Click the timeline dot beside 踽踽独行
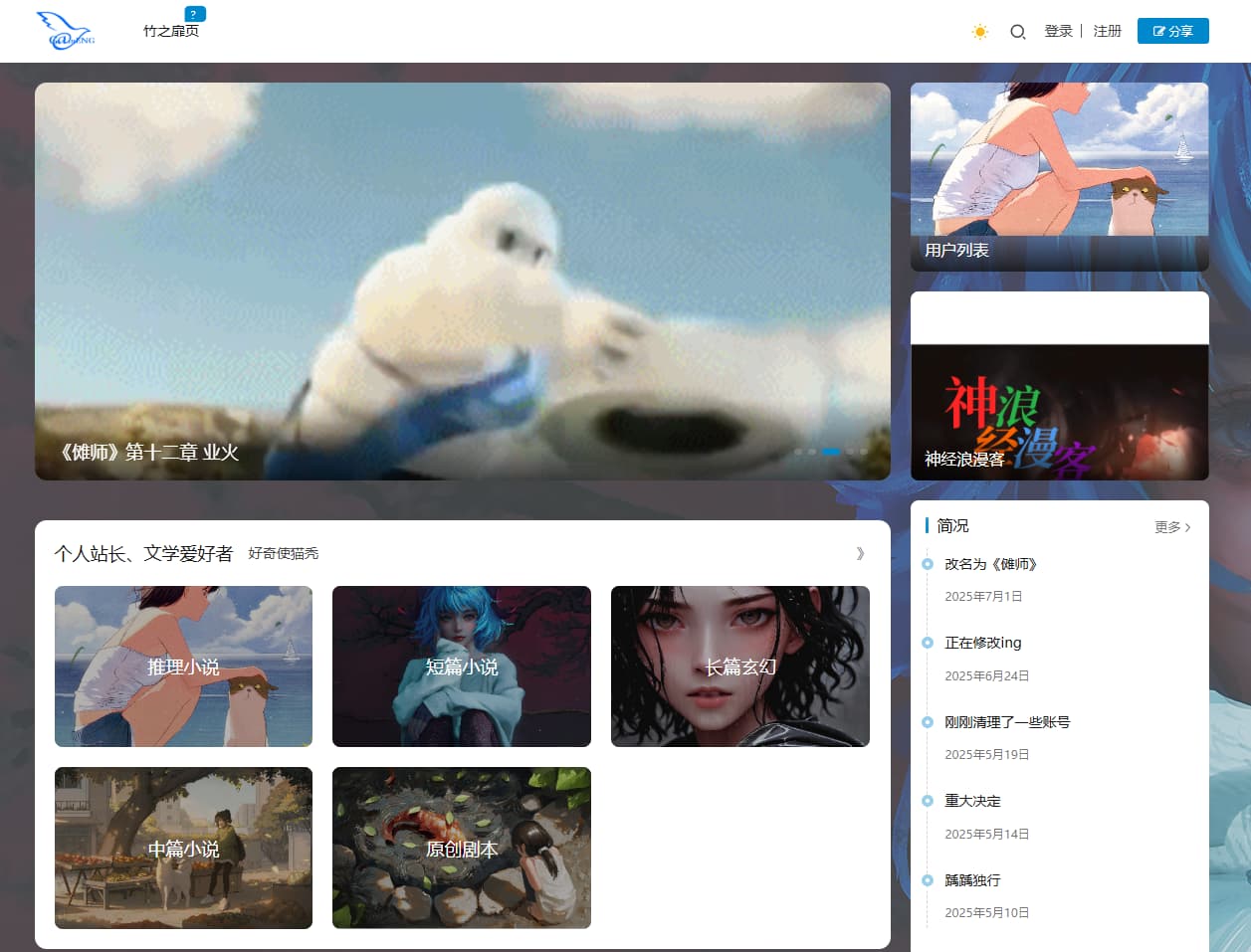The height and width of the screenshot is (952, 1251). tap(927, 881)
